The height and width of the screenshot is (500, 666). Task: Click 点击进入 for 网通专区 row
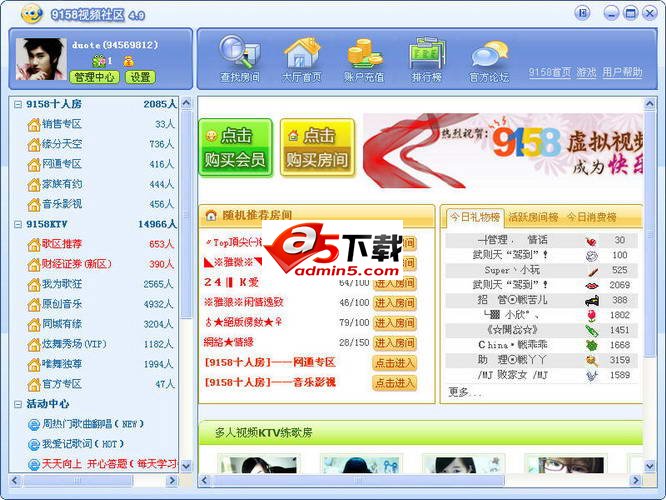tap(395, 363)
